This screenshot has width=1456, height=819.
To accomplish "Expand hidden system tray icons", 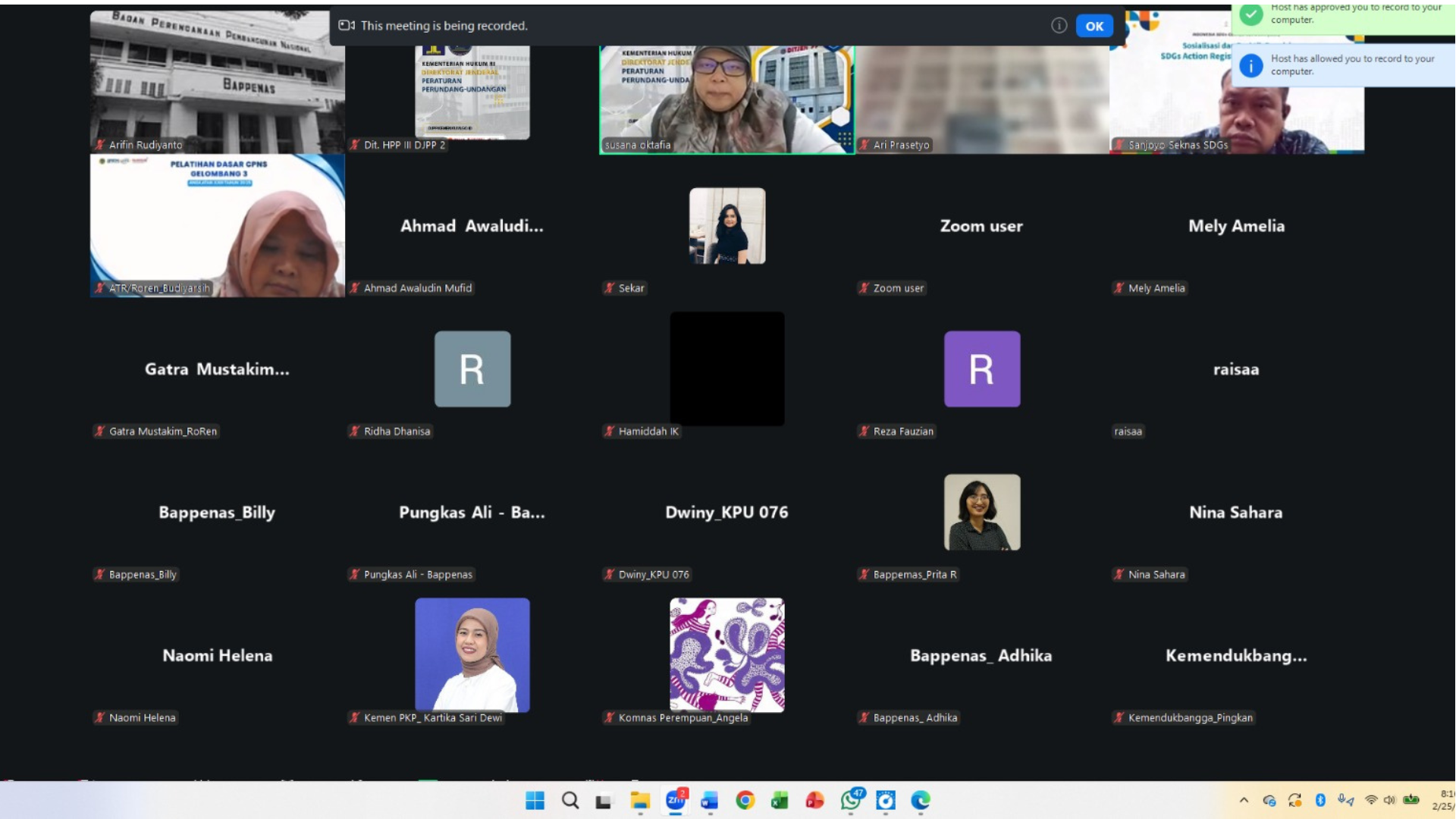I will coord(1244,800).
